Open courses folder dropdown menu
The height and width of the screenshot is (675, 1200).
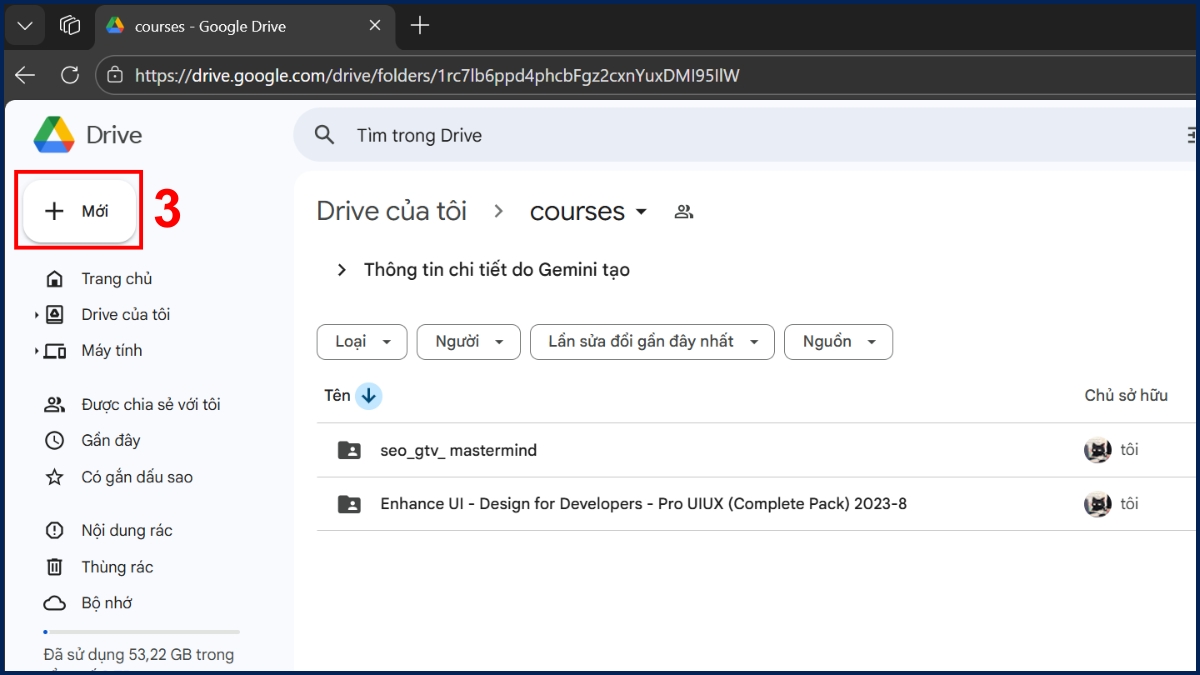pos(641,212)
